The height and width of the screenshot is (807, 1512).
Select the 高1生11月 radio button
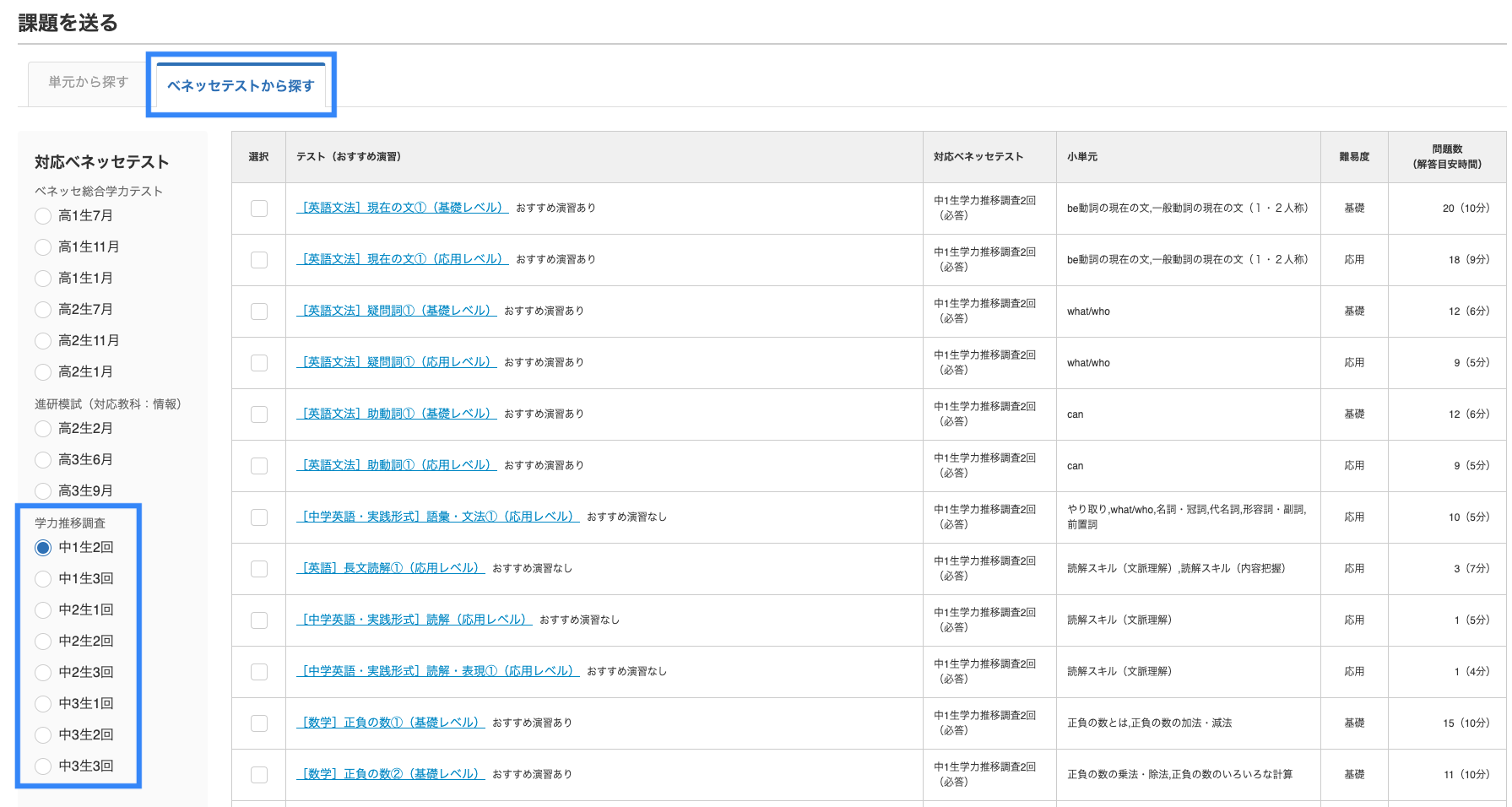[43, 247]
